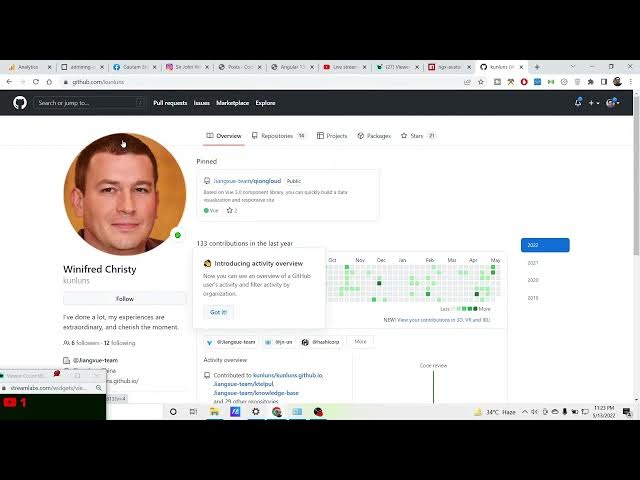Open the GitHub home logo
The image size is (640, 480).
20,103
